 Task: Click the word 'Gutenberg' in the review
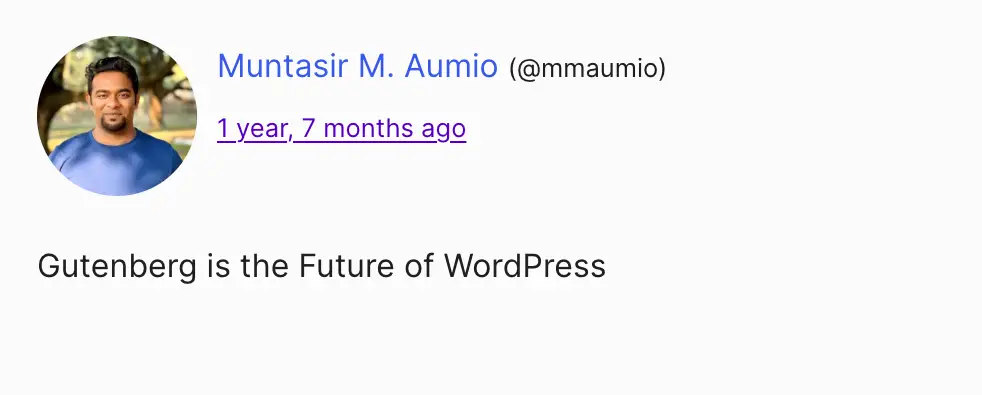[x=117, y=267]
